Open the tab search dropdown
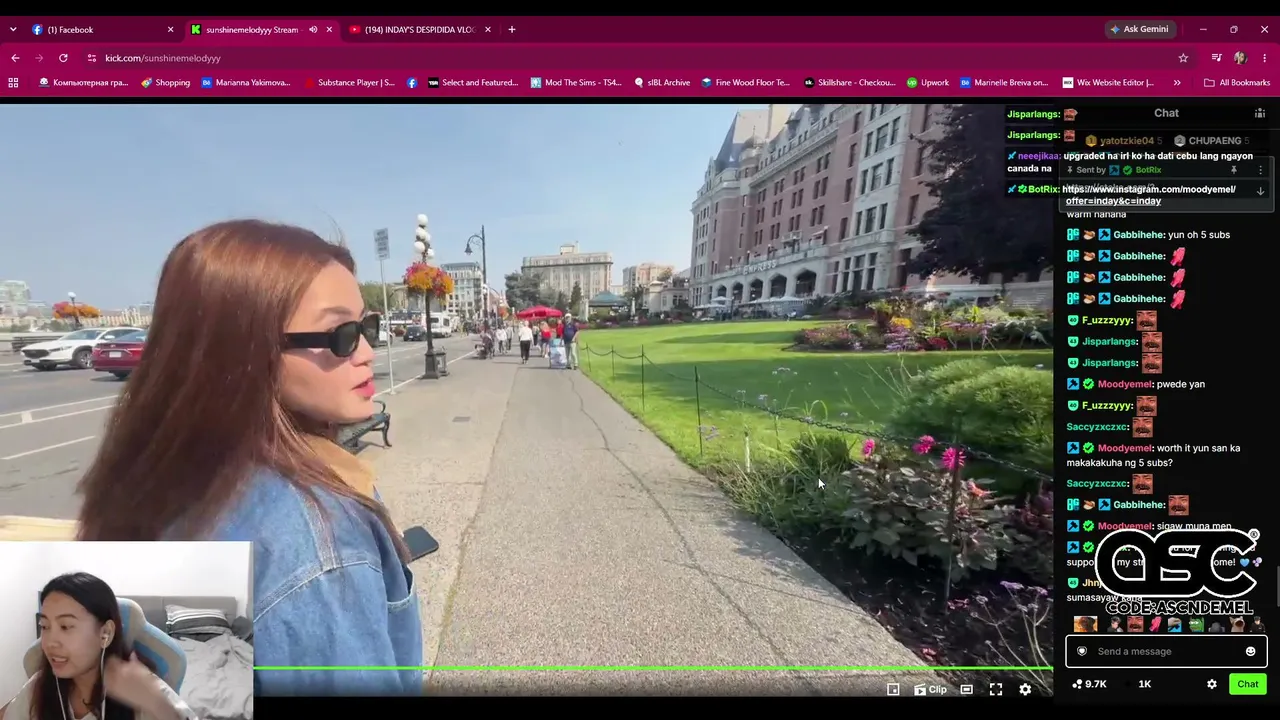The height and width of the screenshot is (720, 1280). coord(13,29)
